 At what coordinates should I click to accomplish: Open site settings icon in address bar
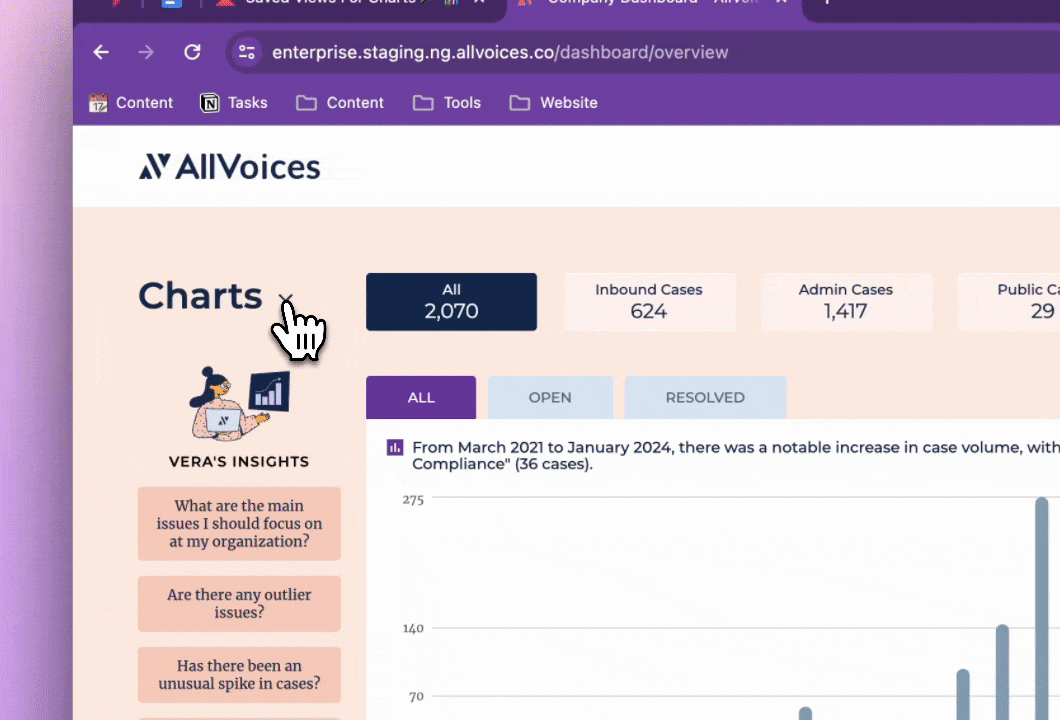coord(247,52)
